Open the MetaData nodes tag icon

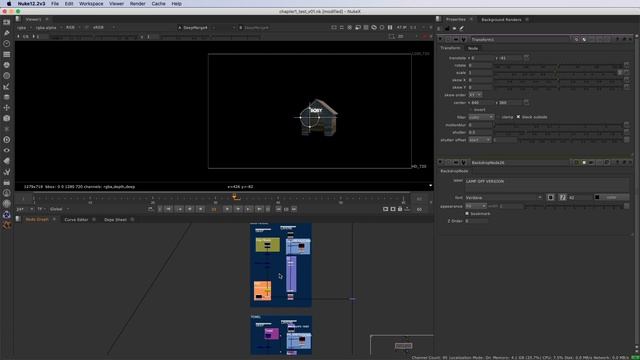[x=7, y=161]
